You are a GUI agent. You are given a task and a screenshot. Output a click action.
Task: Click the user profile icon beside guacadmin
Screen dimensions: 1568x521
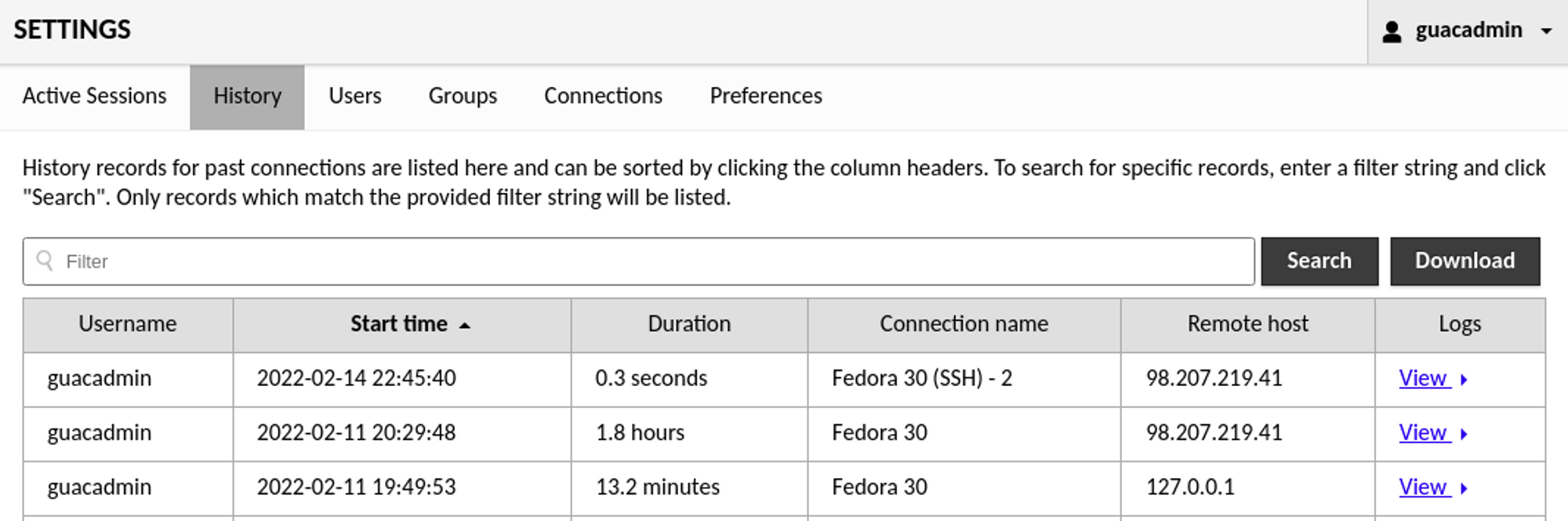[x=1391, y=30]
